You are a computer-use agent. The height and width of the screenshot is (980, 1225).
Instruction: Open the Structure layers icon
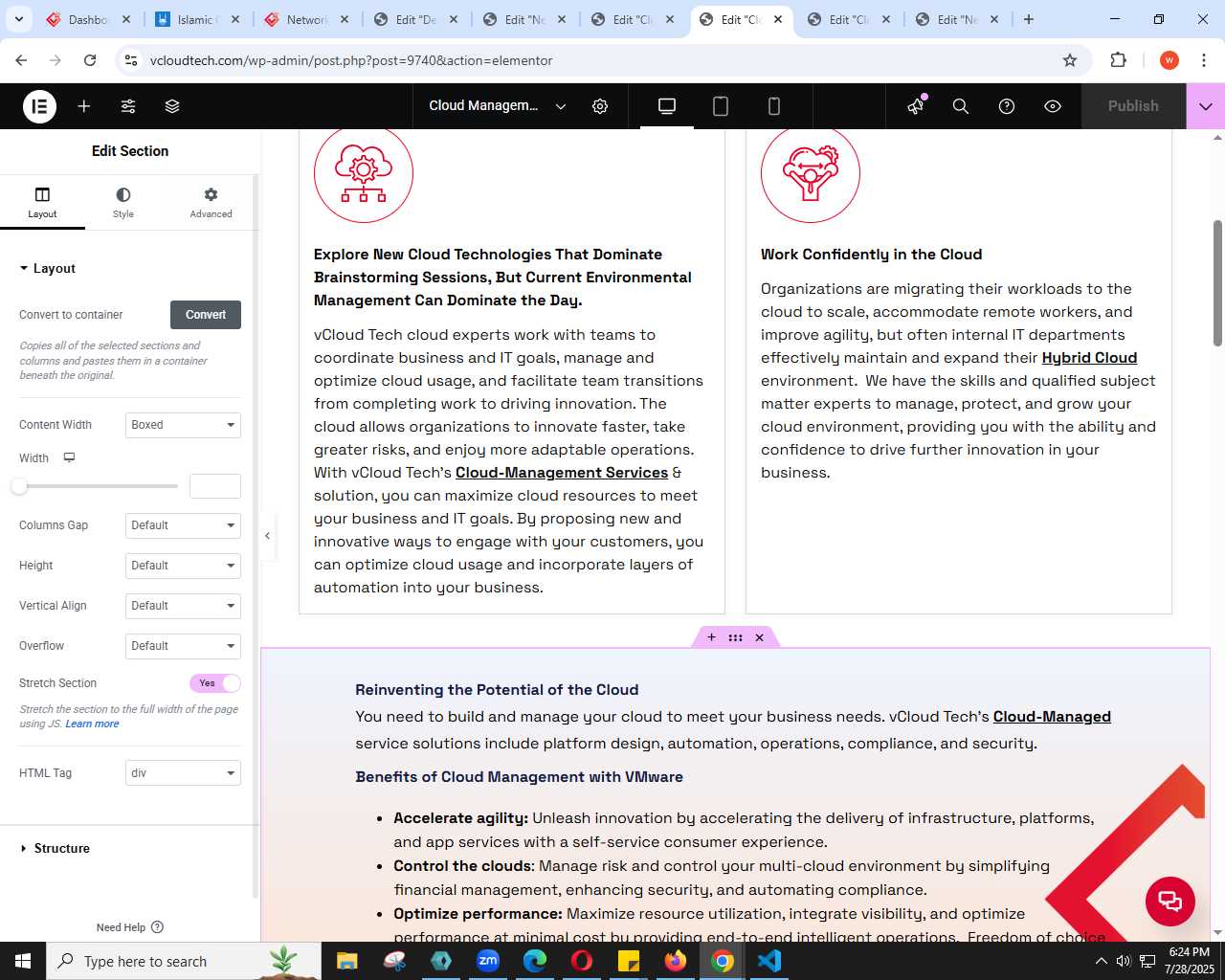tap(172, 106)
